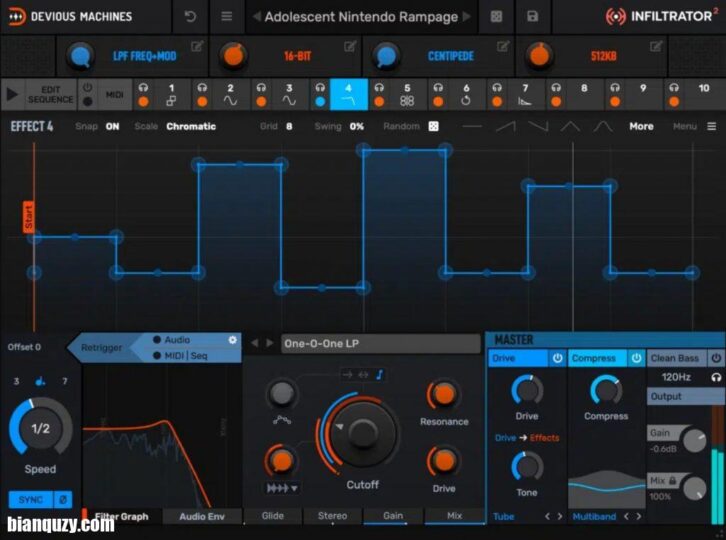The image size is (726, 540).
Task: Click the Random dice icon
Action: [433, 127]
